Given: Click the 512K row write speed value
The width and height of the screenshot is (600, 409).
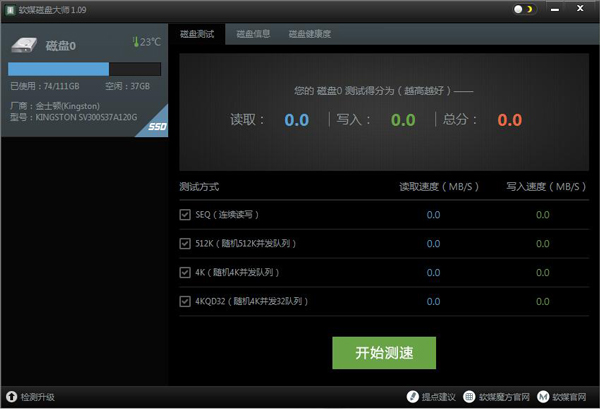Looking at the screenshot, I should pyautogui.click(x=543, y=244).
